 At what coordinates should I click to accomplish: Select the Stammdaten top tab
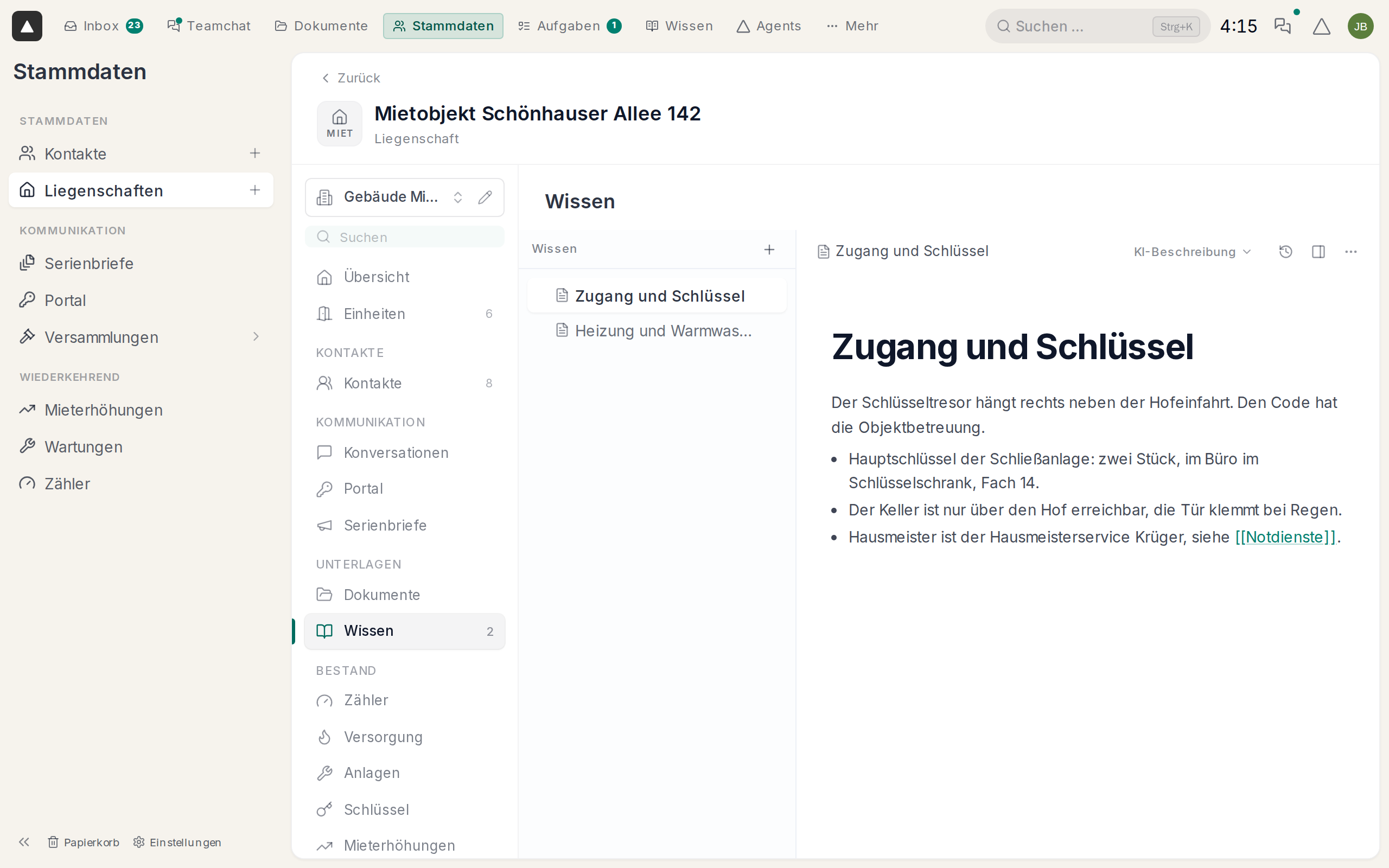[x=443, y=26]
